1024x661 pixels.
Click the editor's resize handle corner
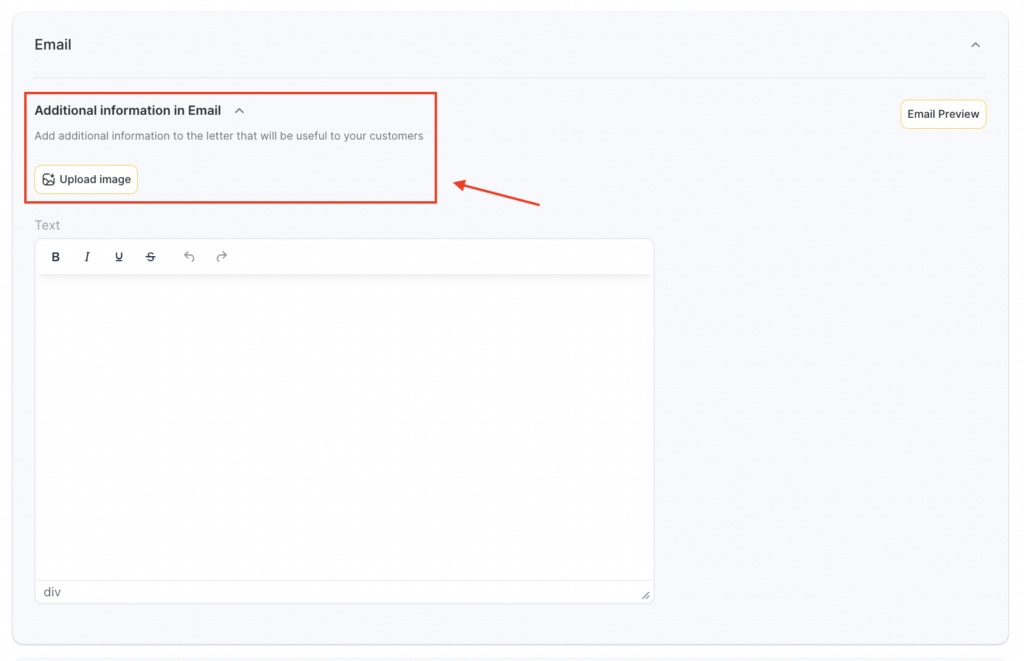[645, 595]
